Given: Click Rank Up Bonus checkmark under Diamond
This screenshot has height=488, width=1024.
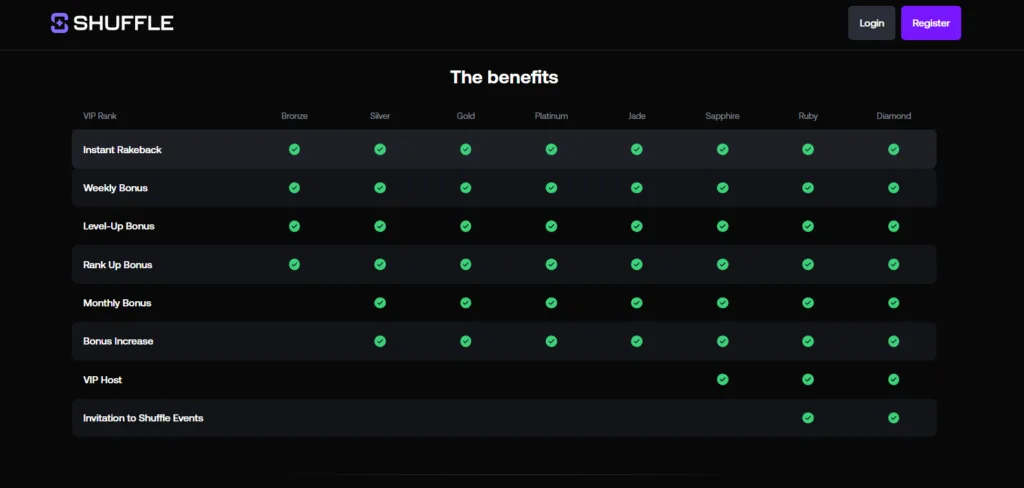Looking at the screenshot, I should [893, 265].
